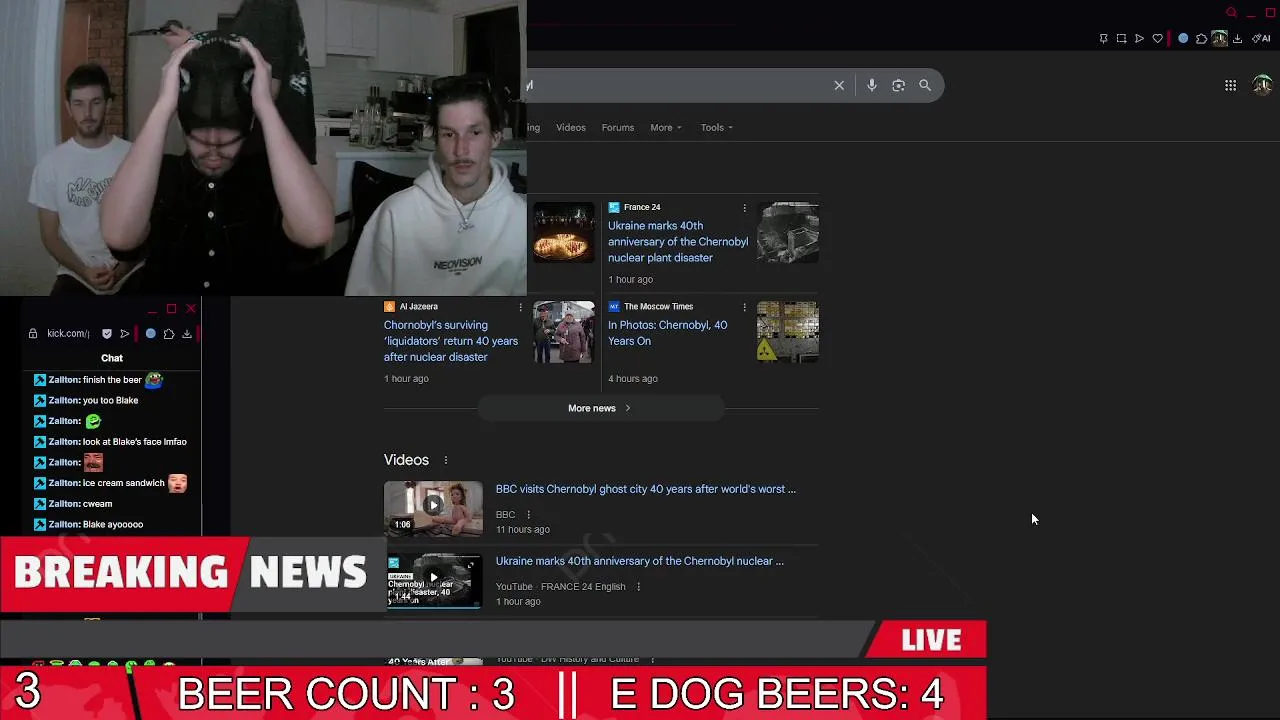Expand the More search filters dropdown

pos(666,128)
